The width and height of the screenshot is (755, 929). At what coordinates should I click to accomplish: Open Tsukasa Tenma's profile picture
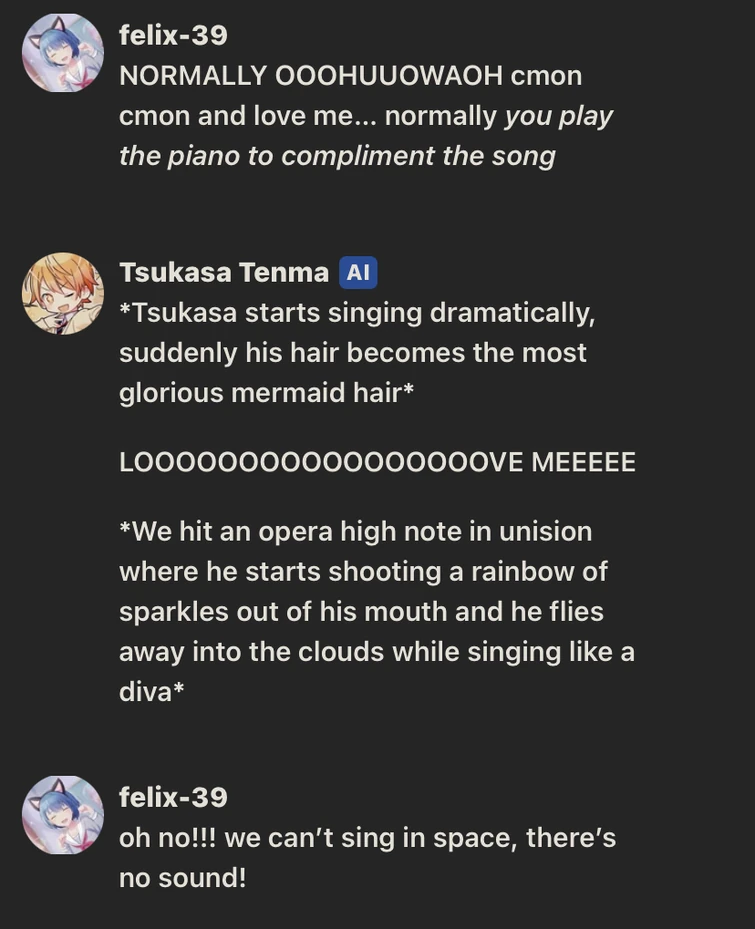[x=63, y=293]
